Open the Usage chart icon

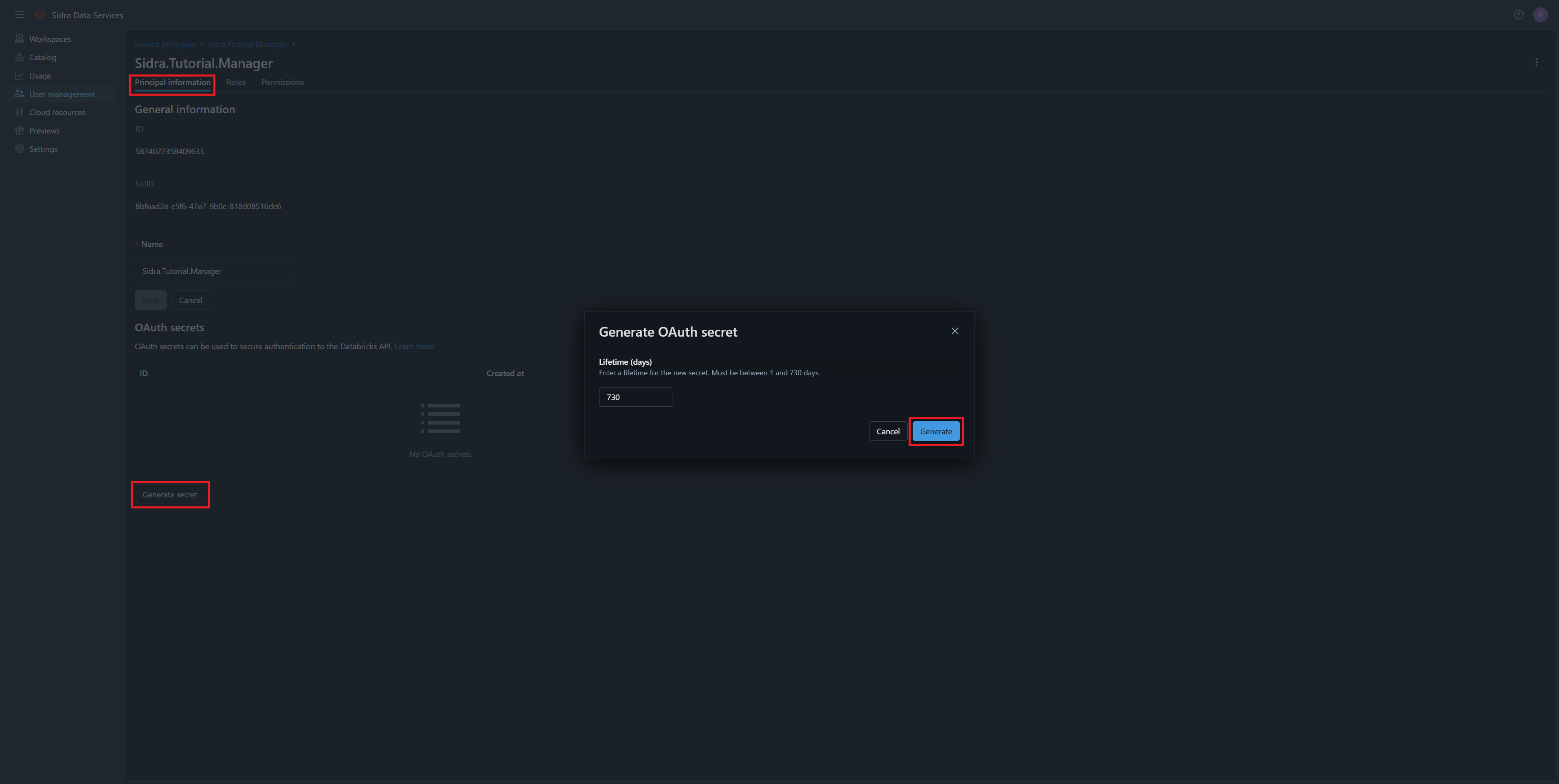20,76
